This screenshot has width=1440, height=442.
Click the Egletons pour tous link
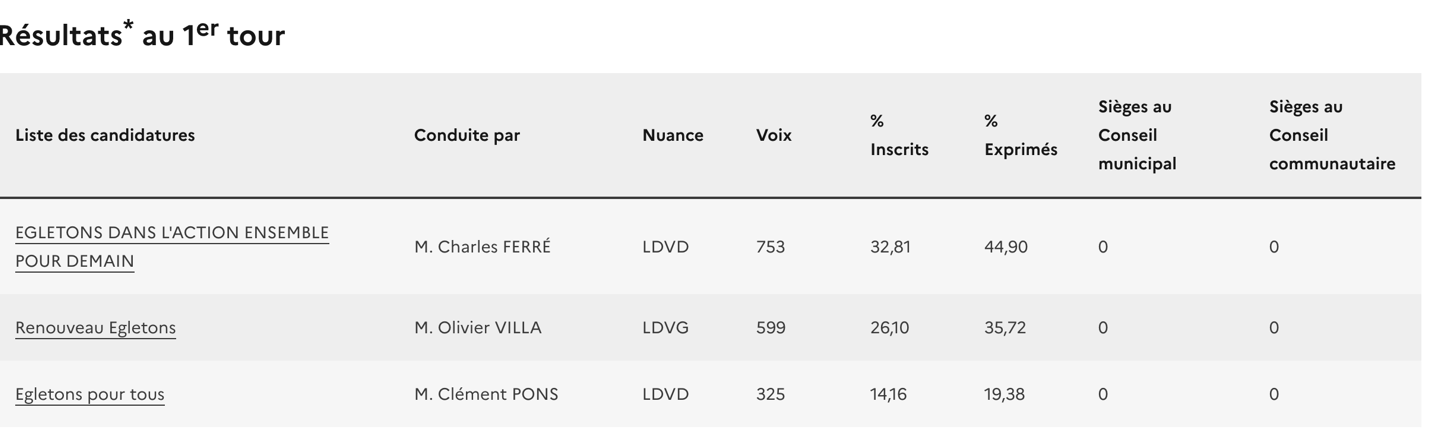[90, 394]
